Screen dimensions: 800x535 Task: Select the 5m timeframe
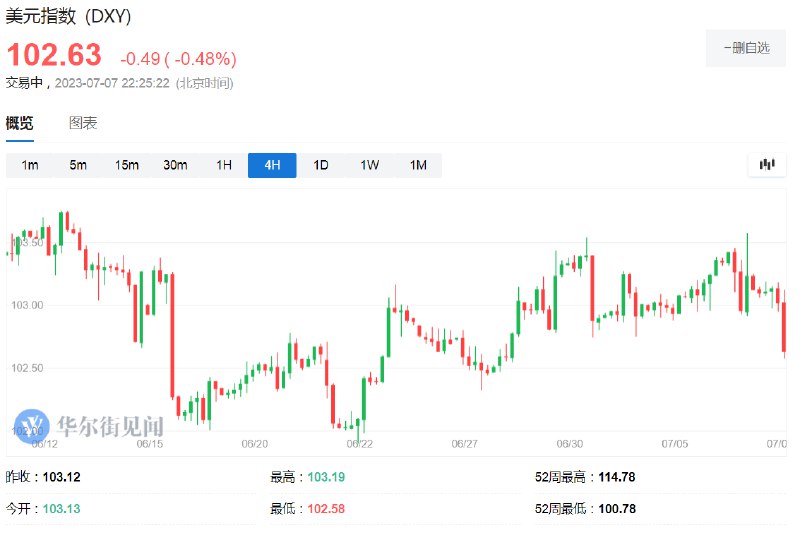click(78, 165)
